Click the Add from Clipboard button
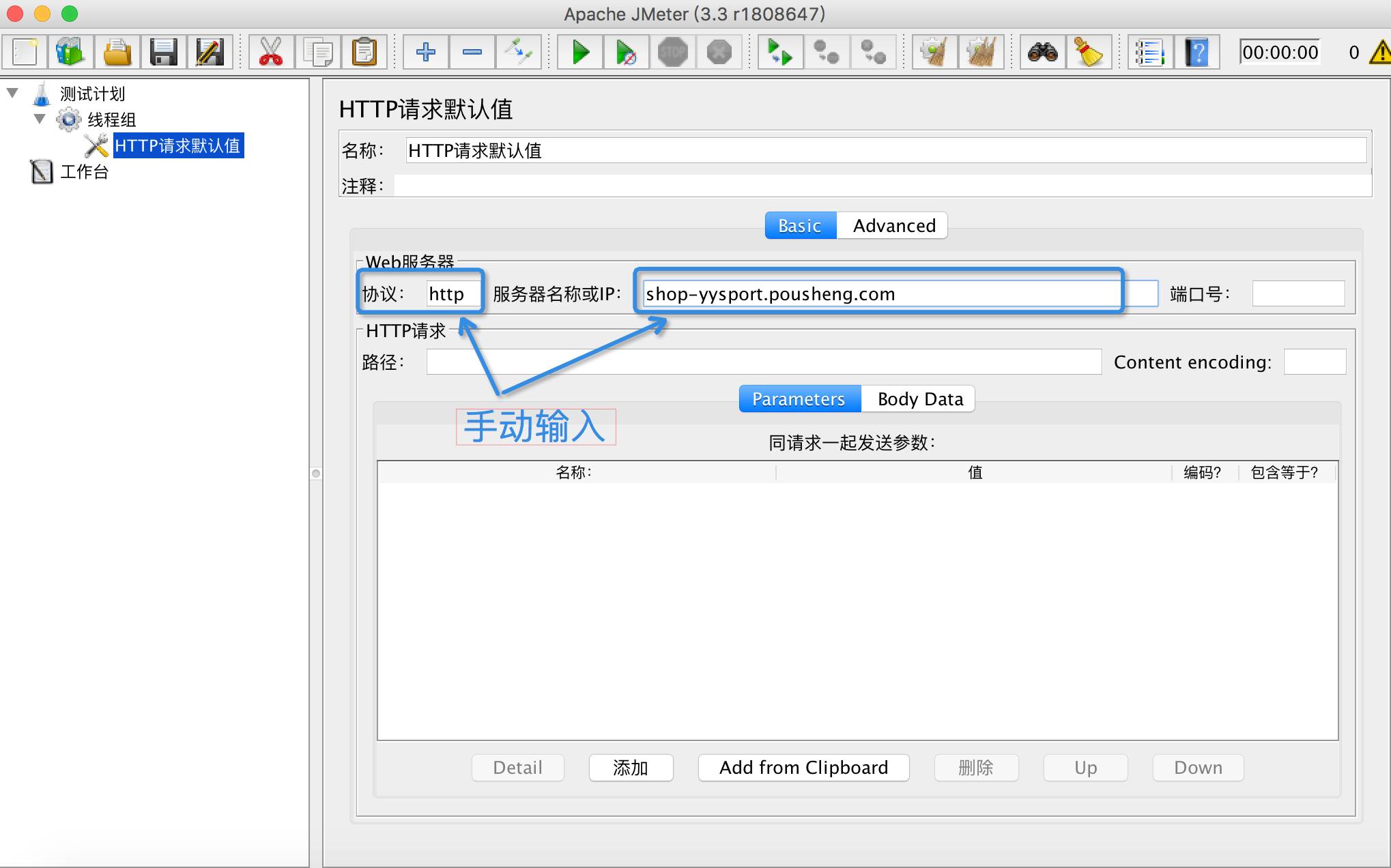This screenshot has width=1391, height=868. [x=803, y=767]
